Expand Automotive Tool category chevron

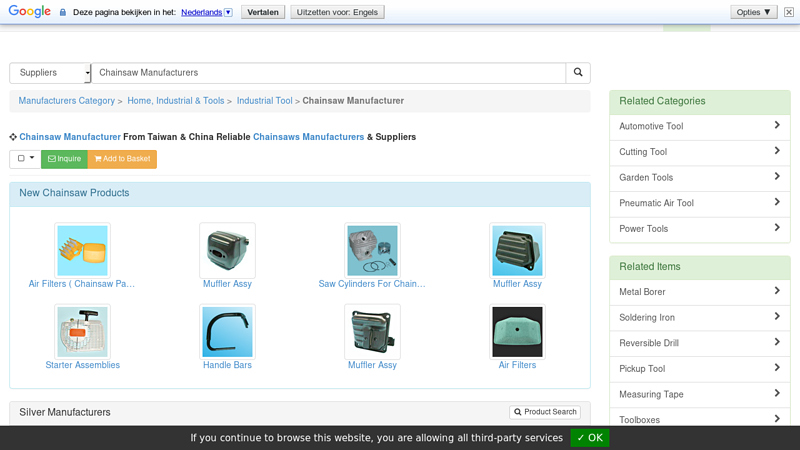pyautogui.click(x=777, y=125)
